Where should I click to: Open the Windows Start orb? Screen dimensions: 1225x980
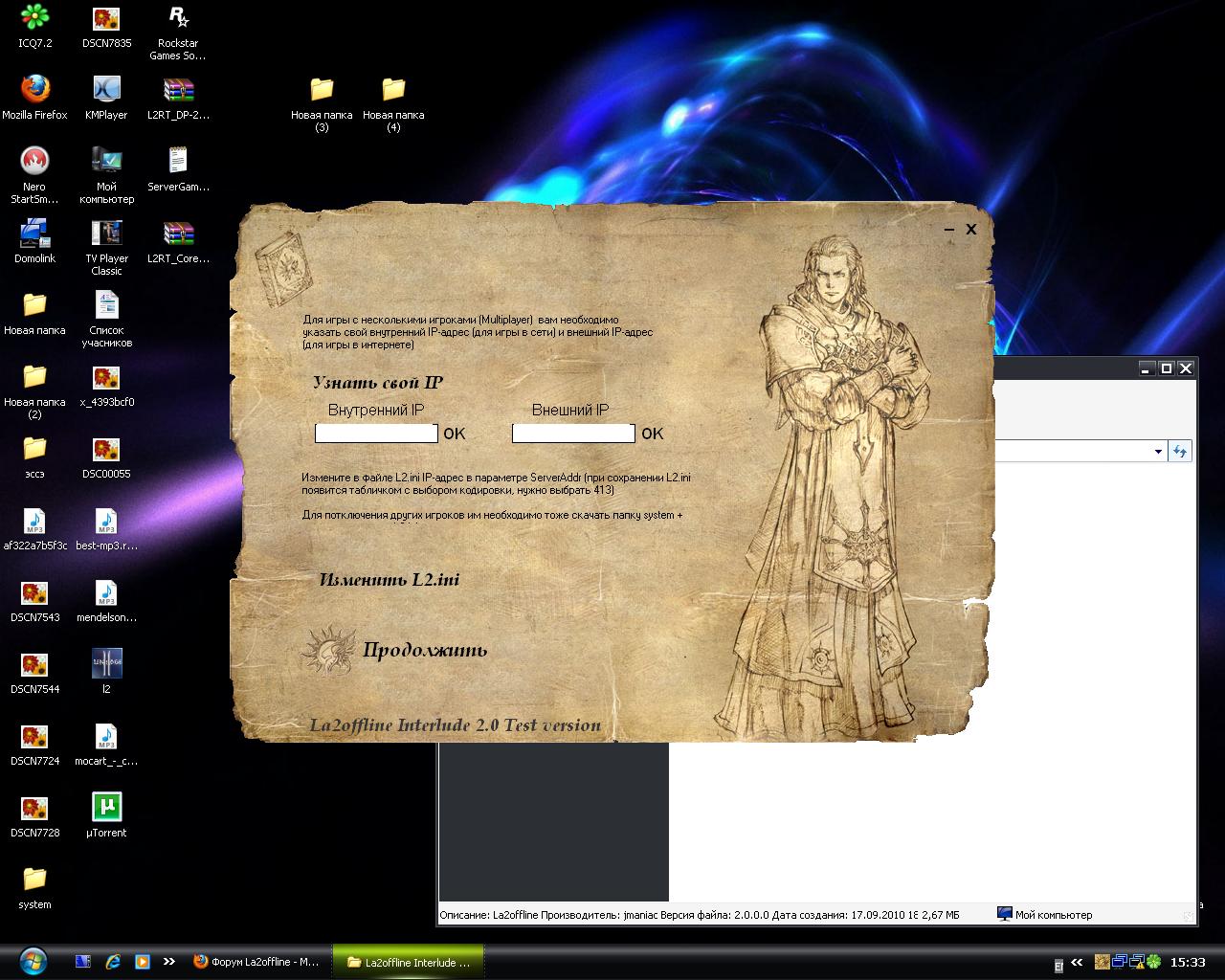pos(33,961)
